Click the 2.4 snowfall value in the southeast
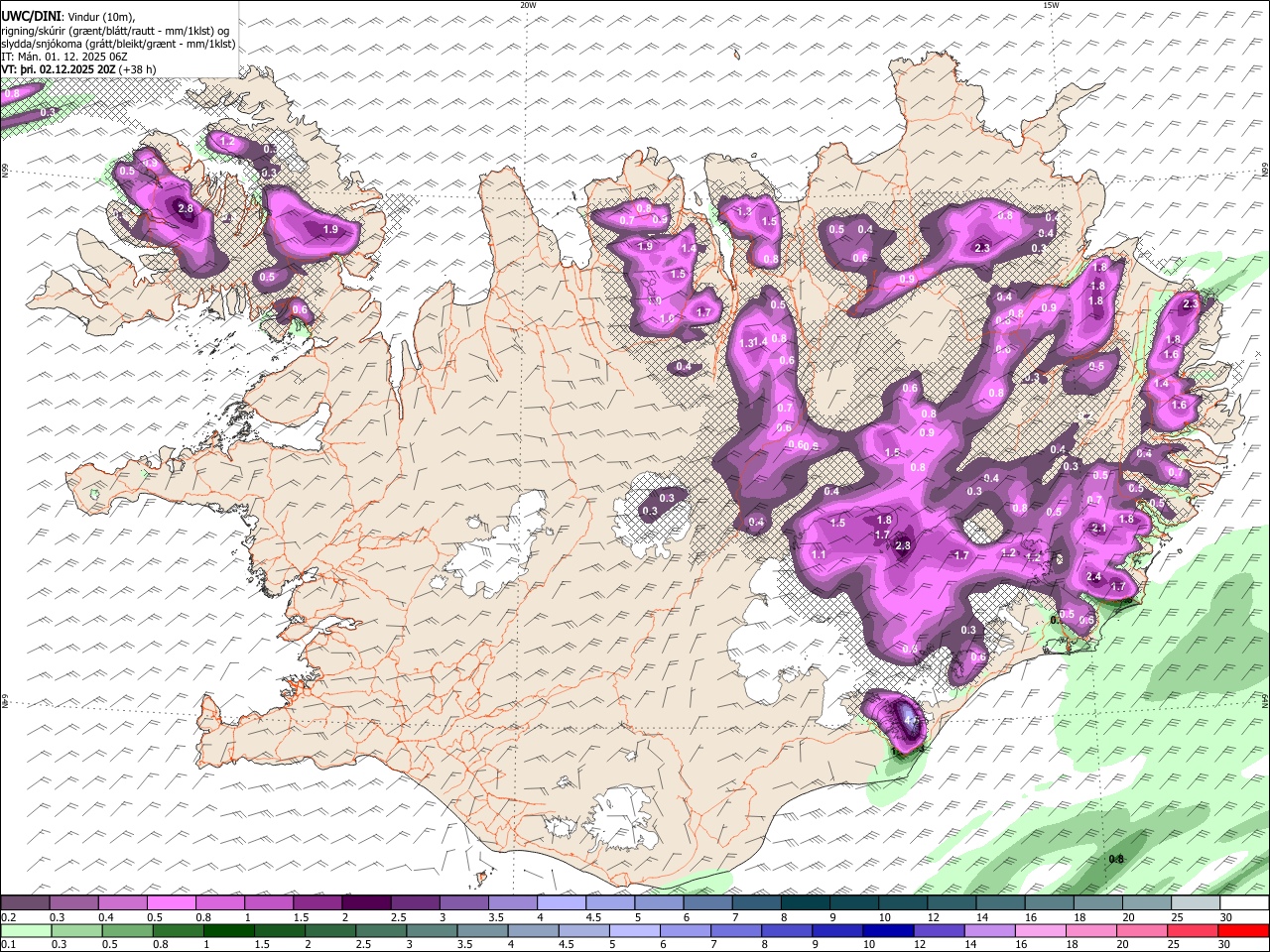 [1094, 577]
